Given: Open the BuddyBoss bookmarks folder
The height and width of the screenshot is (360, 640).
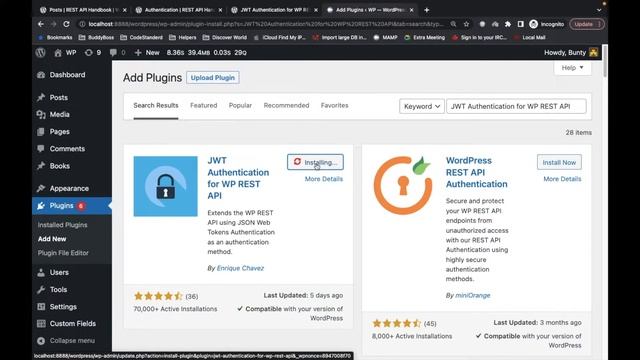Looking at the screenshot, I should (96, 37).
